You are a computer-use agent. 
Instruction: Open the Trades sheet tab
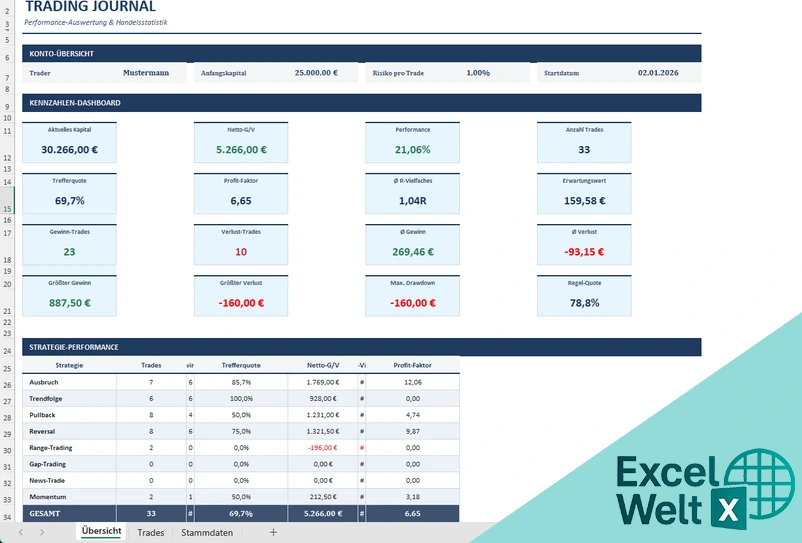pos(151,532)
